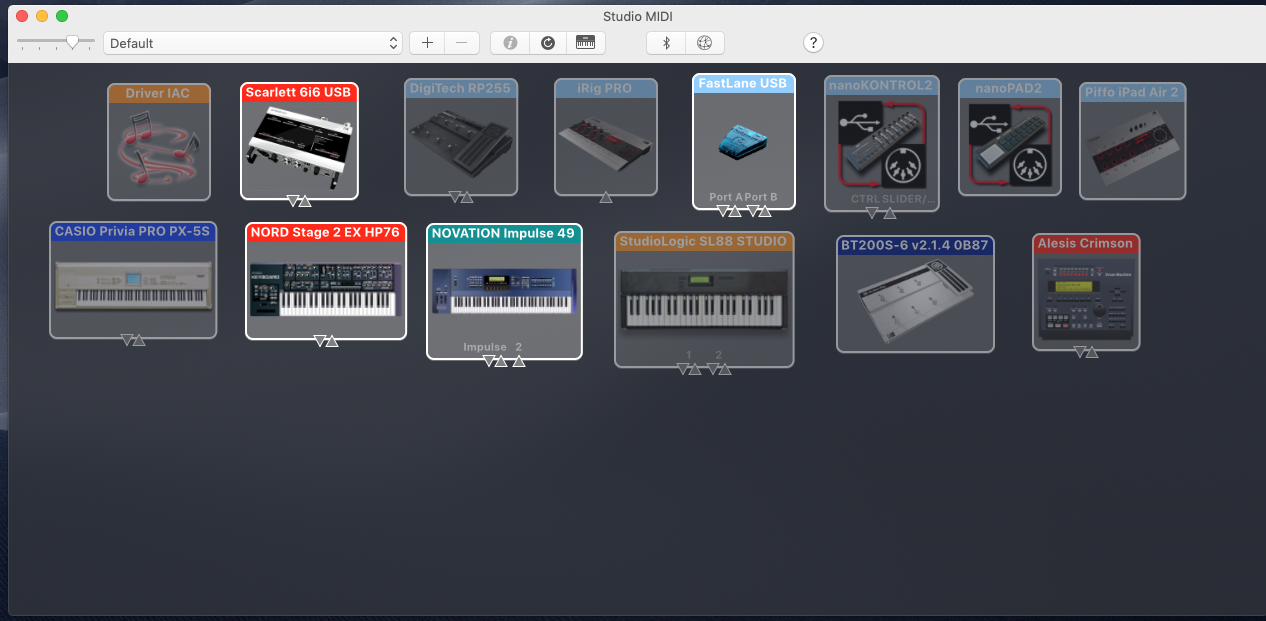Select the NORD Stage 2 EX HP76 keyboard
Screen dimensions: 1266x621
[x=326, y=281]
